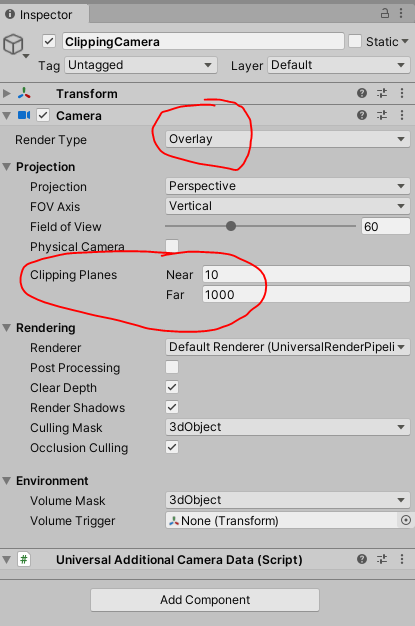Click Camera component help question mark
This screenshot has height=626, width=415.
click(x=362, y=115)
